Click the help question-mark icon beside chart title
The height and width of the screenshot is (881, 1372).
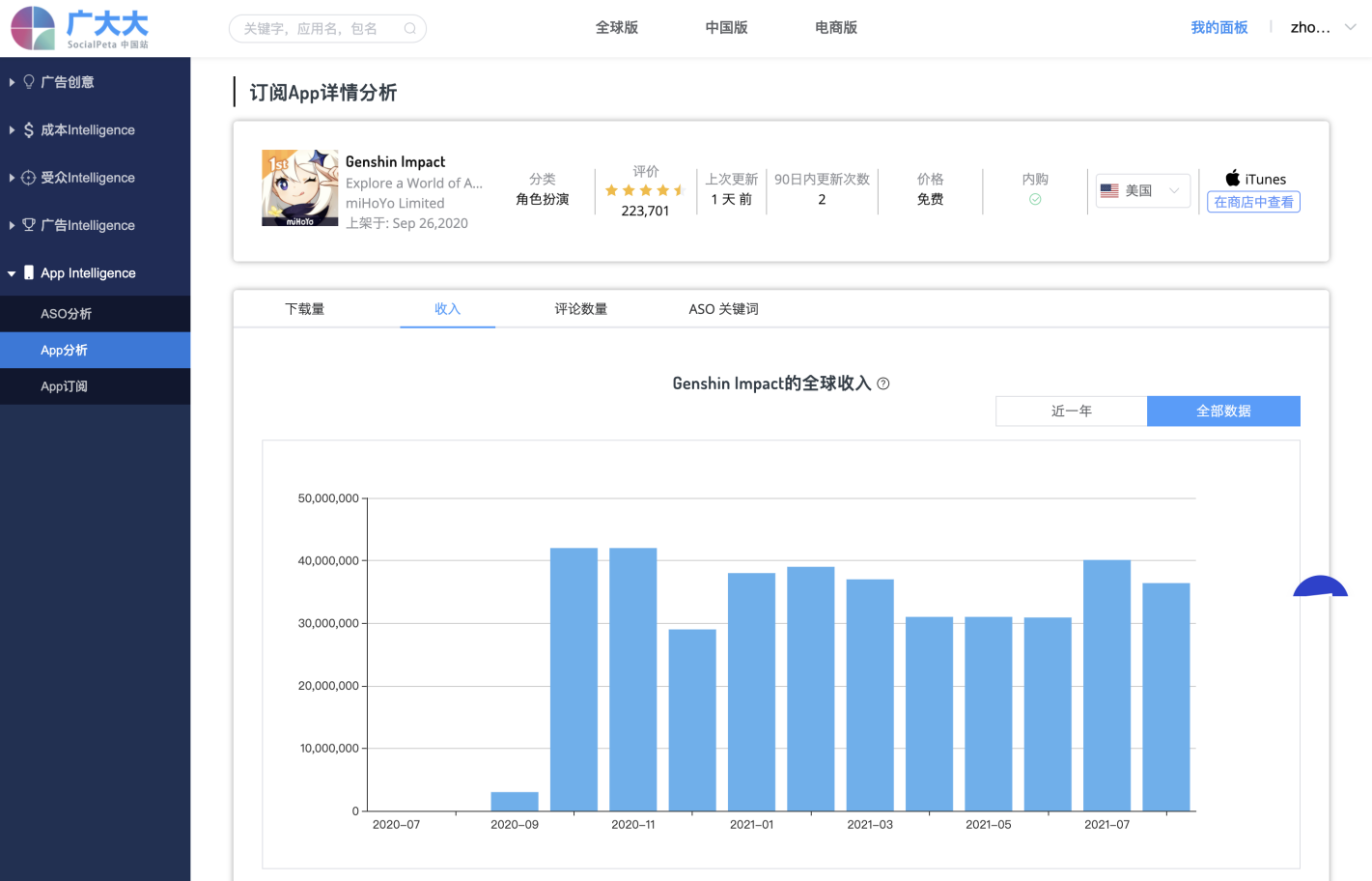pyautogui.click(x=883, y=384)
